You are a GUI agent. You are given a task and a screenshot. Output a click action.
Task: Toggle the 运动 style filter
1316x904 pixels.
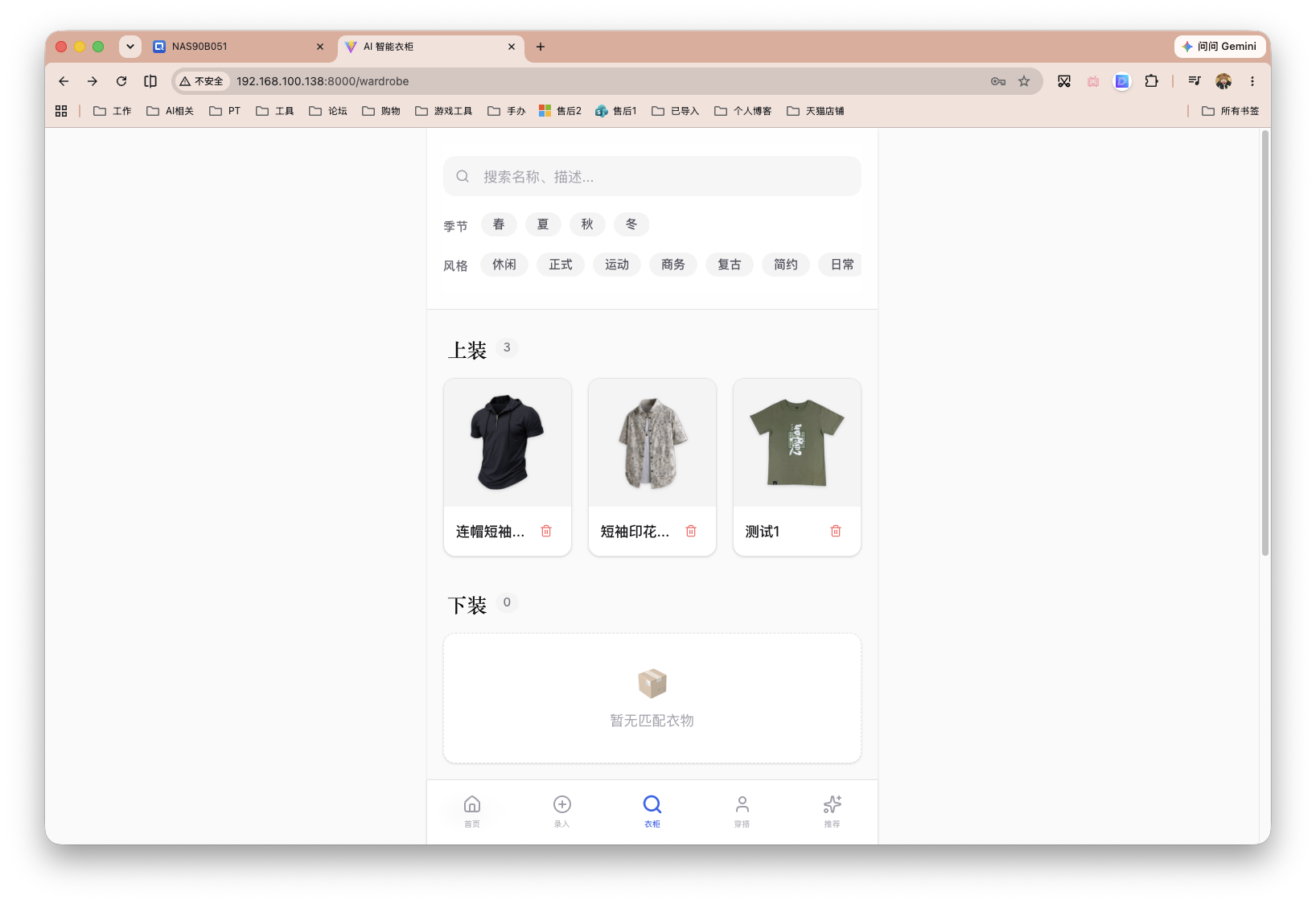(x=617, y=265)
